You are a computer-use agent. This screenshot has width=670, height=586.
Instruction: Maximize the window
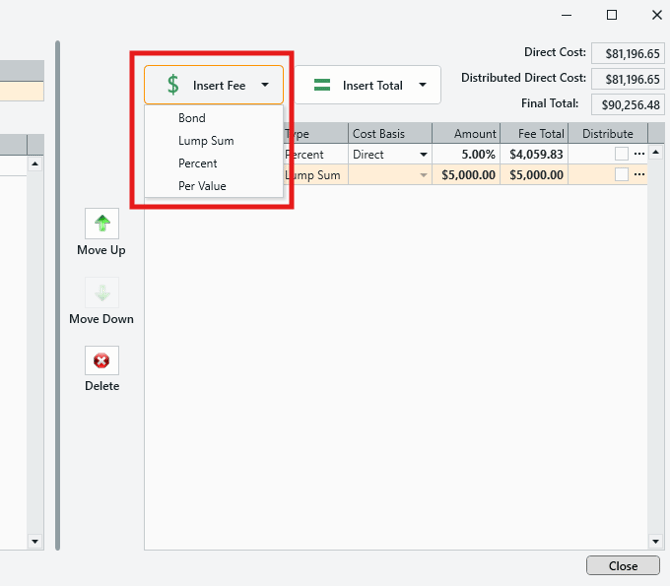pos(612,15)
